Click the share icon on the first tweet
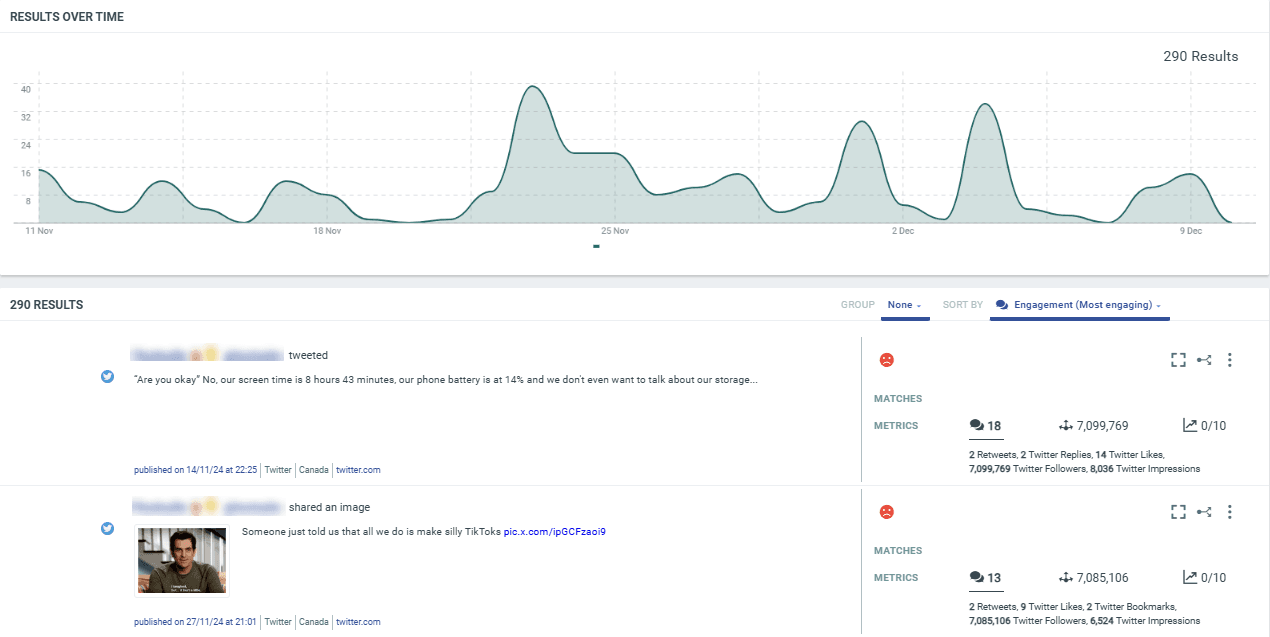Viewport: 1270px width, 637px height. (x=1204, y=359)
